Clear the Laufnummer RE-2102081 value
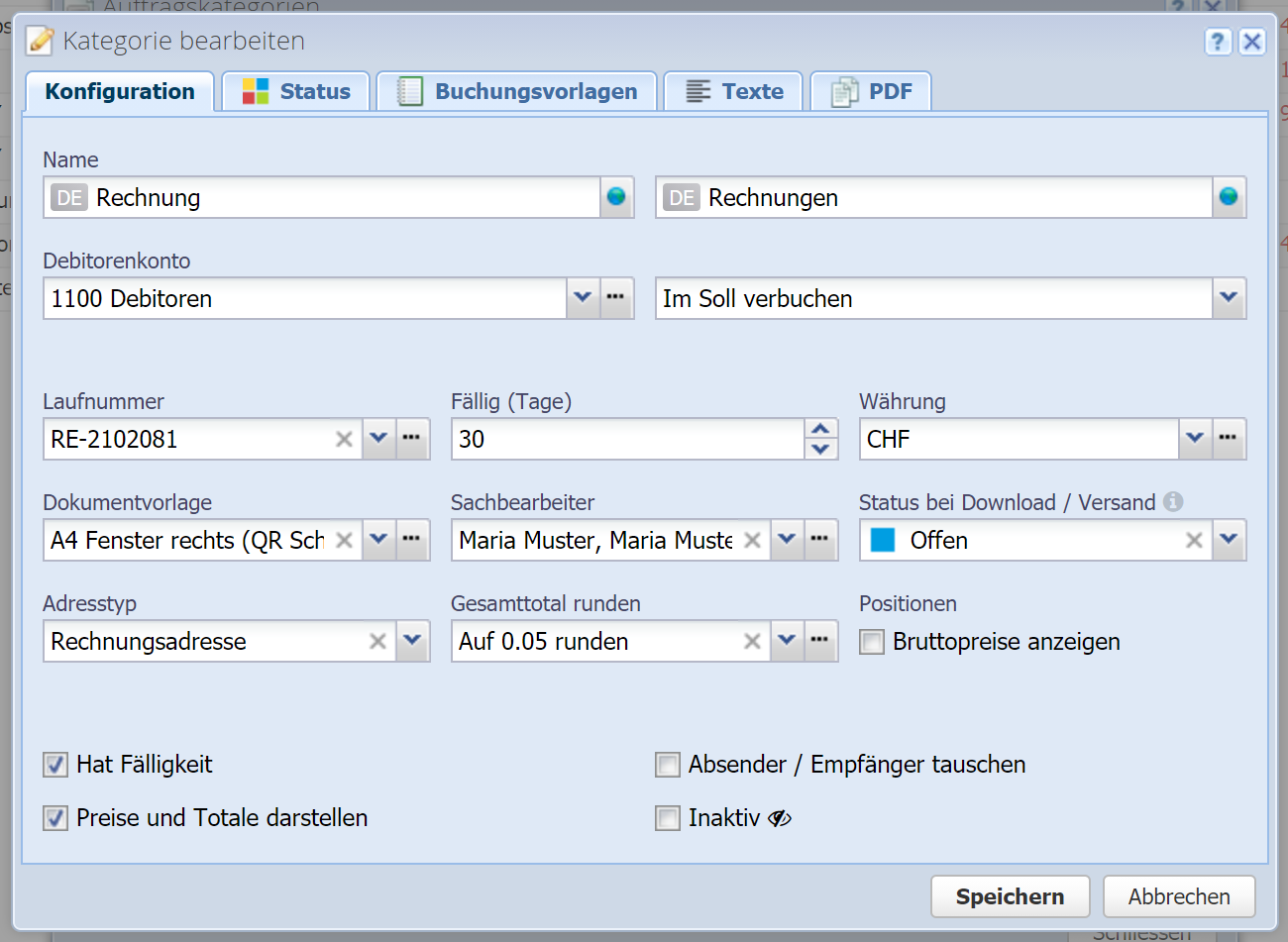The width and height of the screenshot is (1288, 942). point(344,439)
